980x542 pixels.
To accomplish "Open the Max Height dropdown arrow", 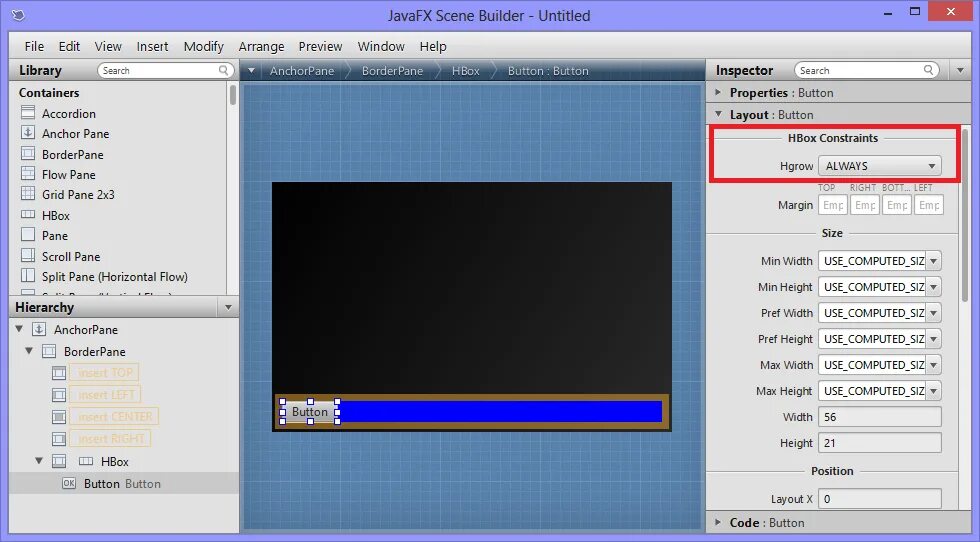I will 933,391.
